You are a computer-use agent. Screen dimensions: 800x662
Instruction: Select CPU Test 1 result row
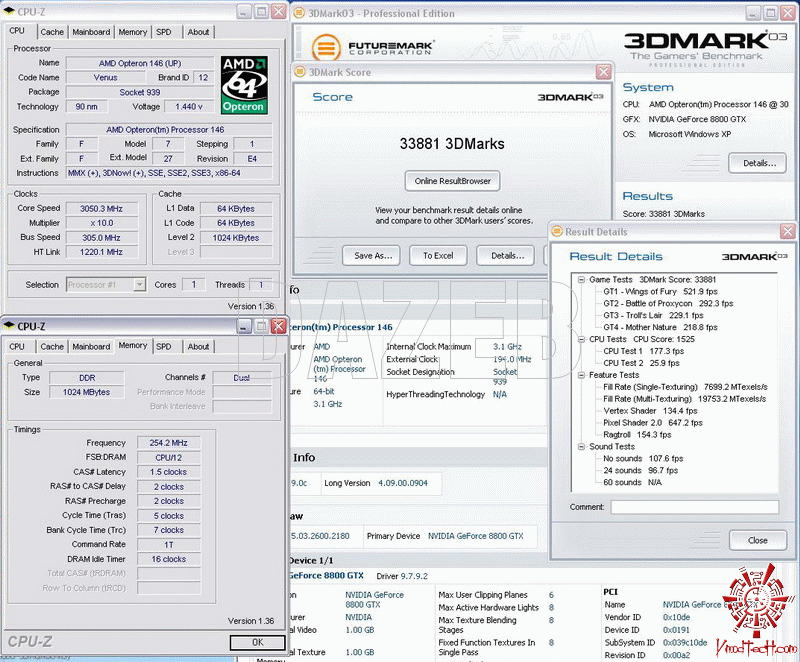(x=643, y=351)
